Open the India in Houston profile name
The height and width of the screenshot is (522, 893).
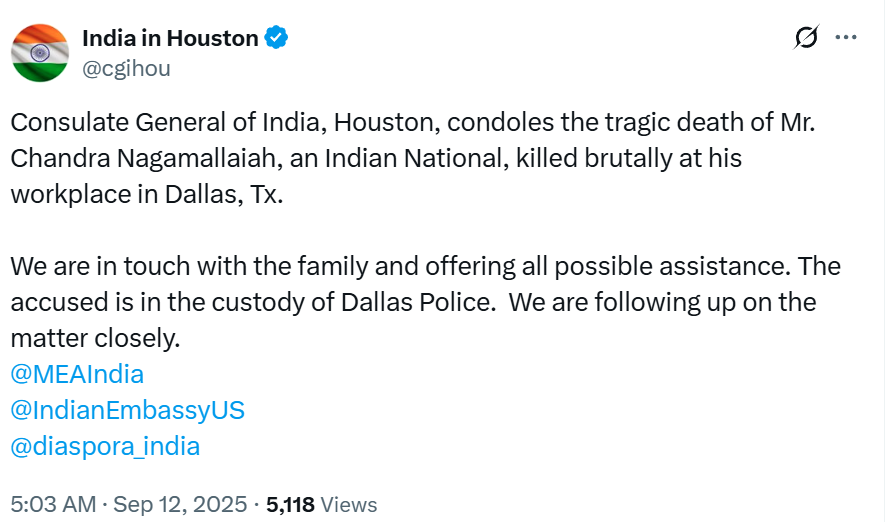(170, 39)
